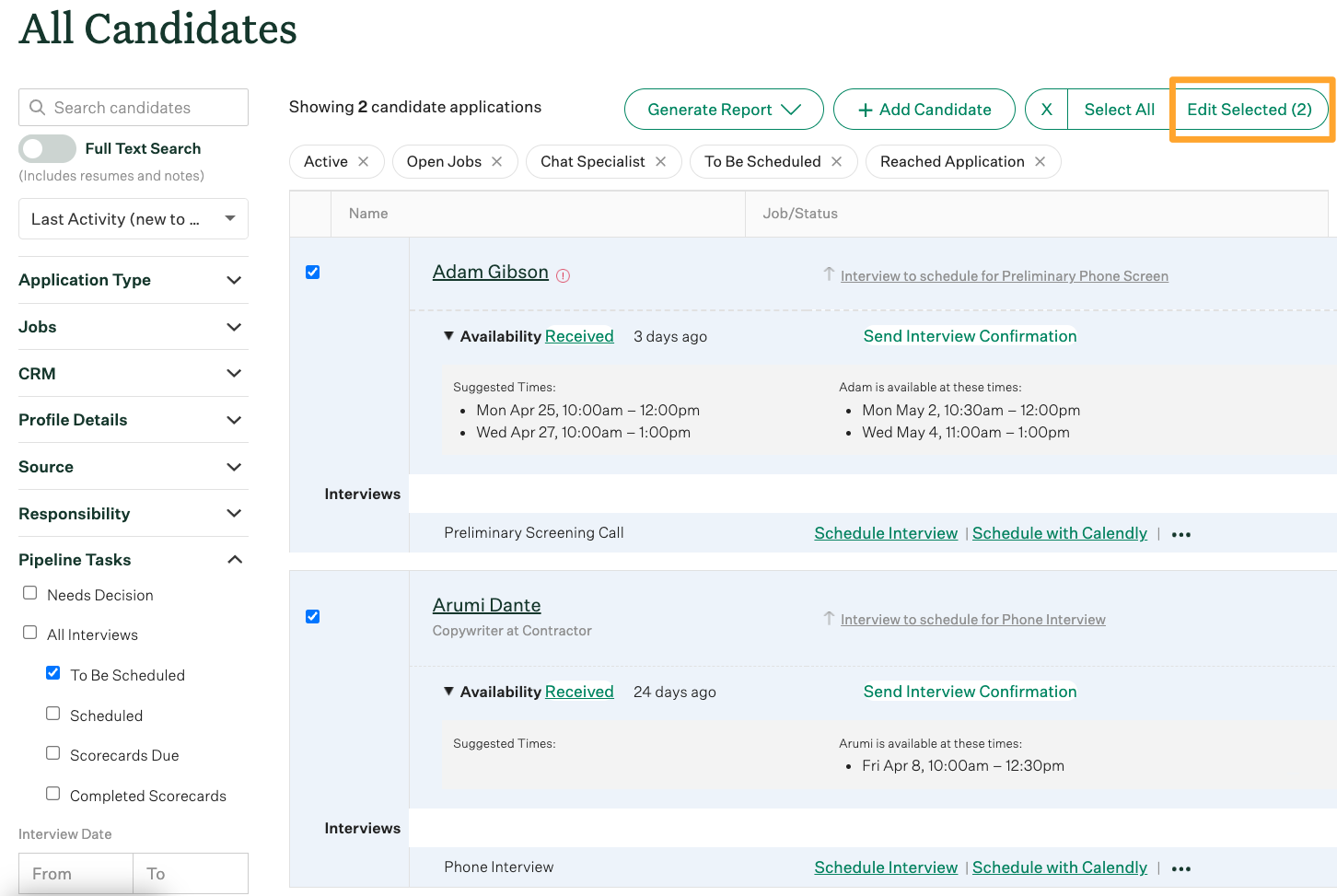This screenshot has width=1337, height=896.
Task: Click Edit Selected (2) button
Action: [1249, 110]
